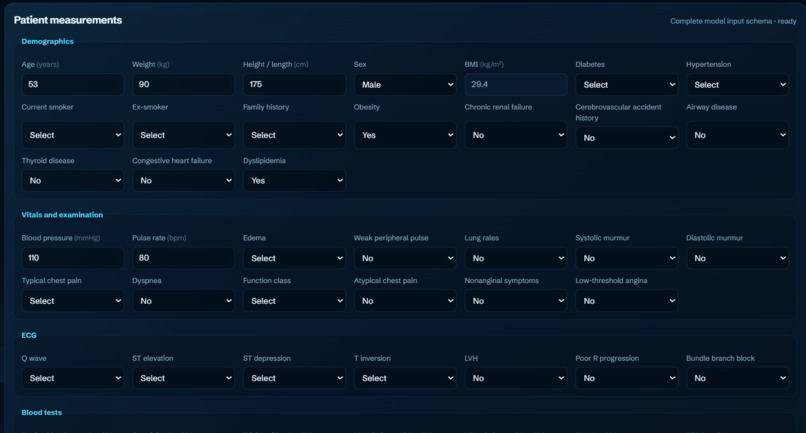Open the Lung rales dropdown
Image resolution: width=806 pixels, height=433 pixels.
pyautogui.click(x=516, y=258)
